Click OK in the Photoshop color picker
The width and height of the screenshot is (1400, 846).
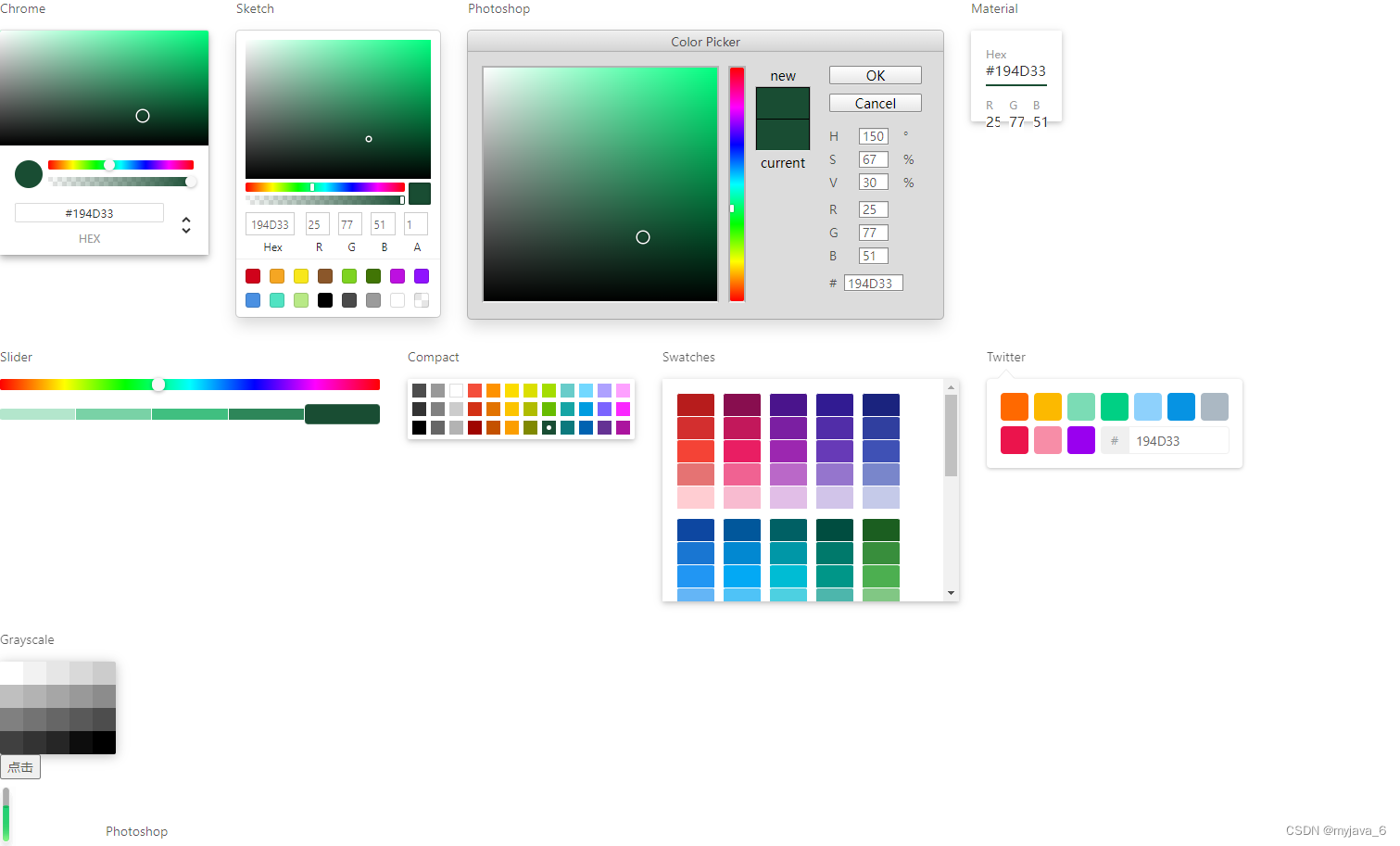click(874, 74)
